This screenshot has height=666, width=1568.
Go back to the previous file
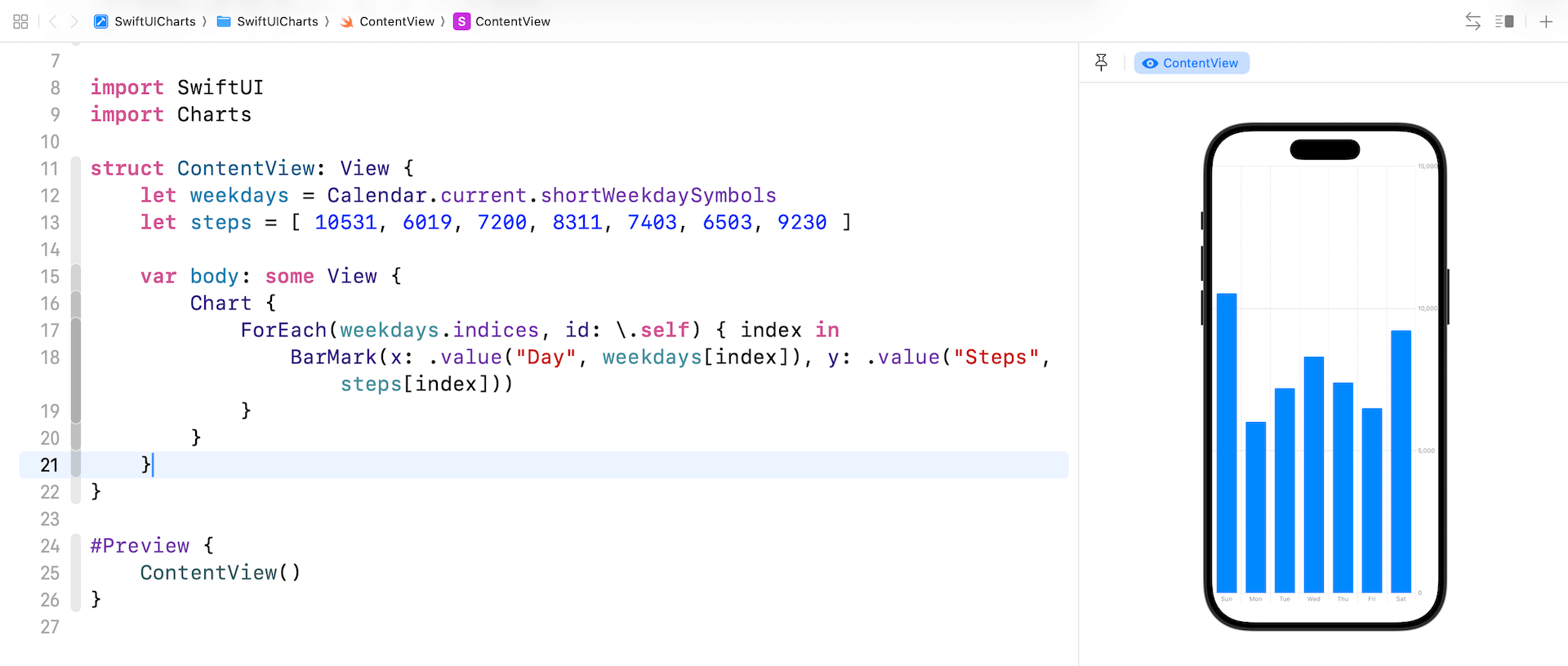tap(53, 22)
